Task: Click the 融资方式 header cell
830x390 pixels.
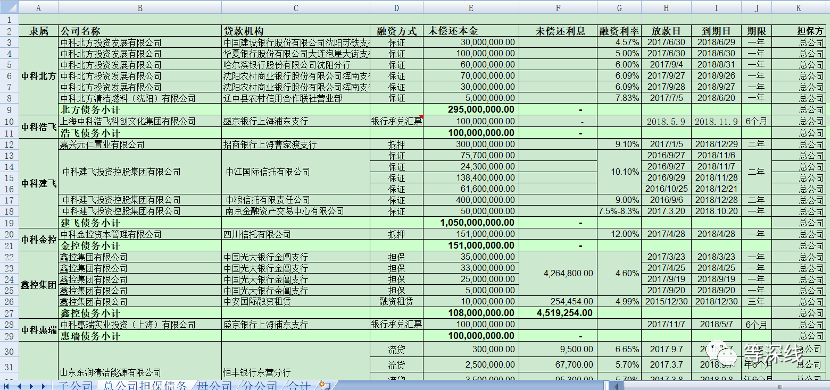Action: point(397,31)
